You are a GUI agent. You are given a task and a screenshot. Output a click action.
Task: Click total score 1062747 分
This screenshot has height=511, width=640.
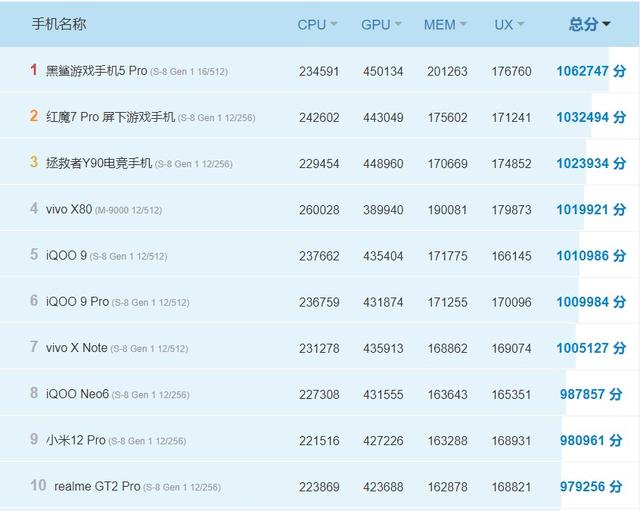pos(591,71)
